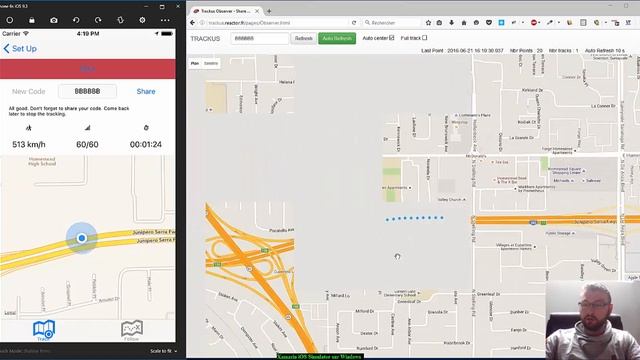The image size is (640, 360).
Task: Switch web map to Plan view
Action: (195, 63)
